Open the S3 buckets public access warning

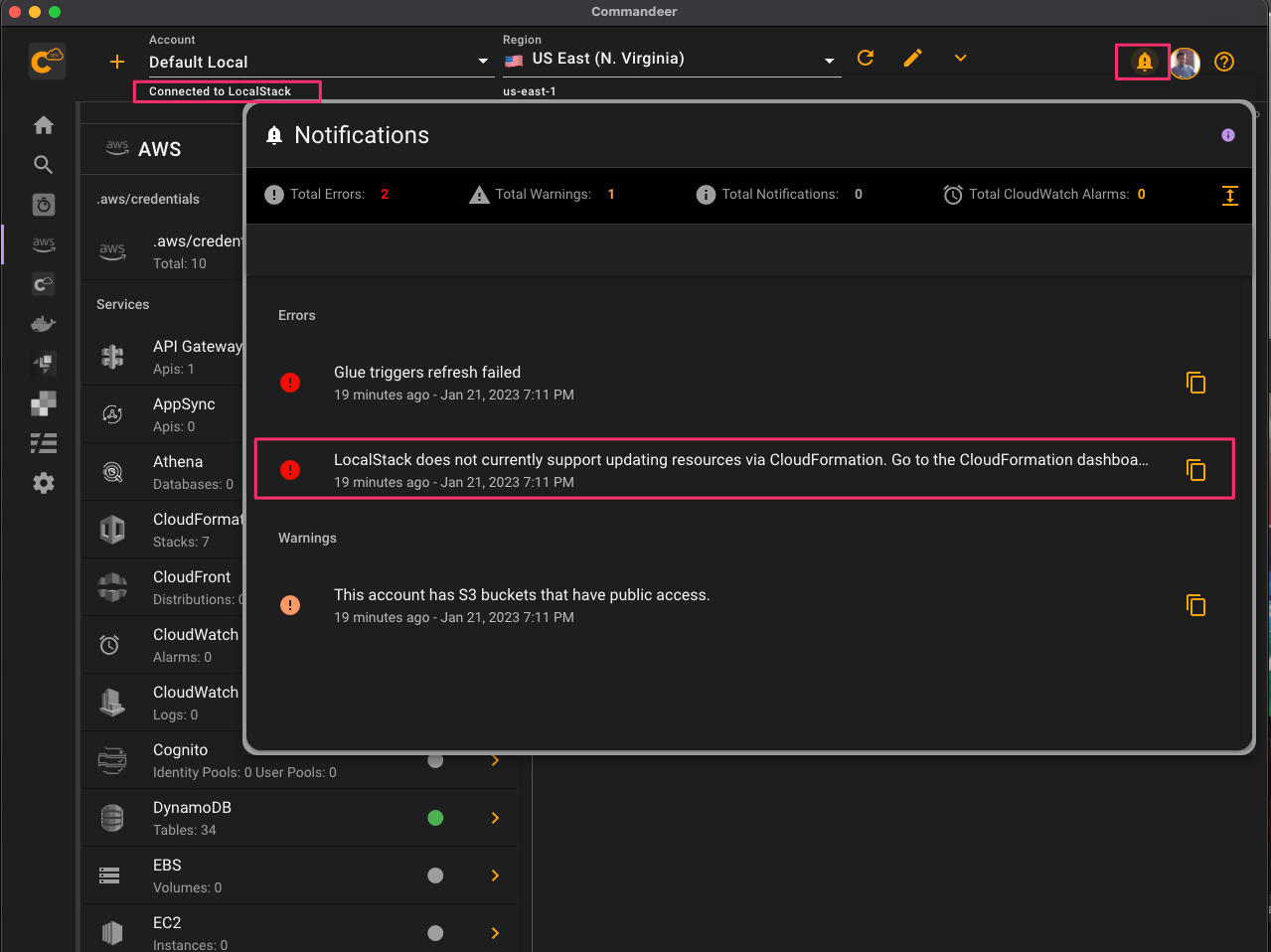[743, 605]
